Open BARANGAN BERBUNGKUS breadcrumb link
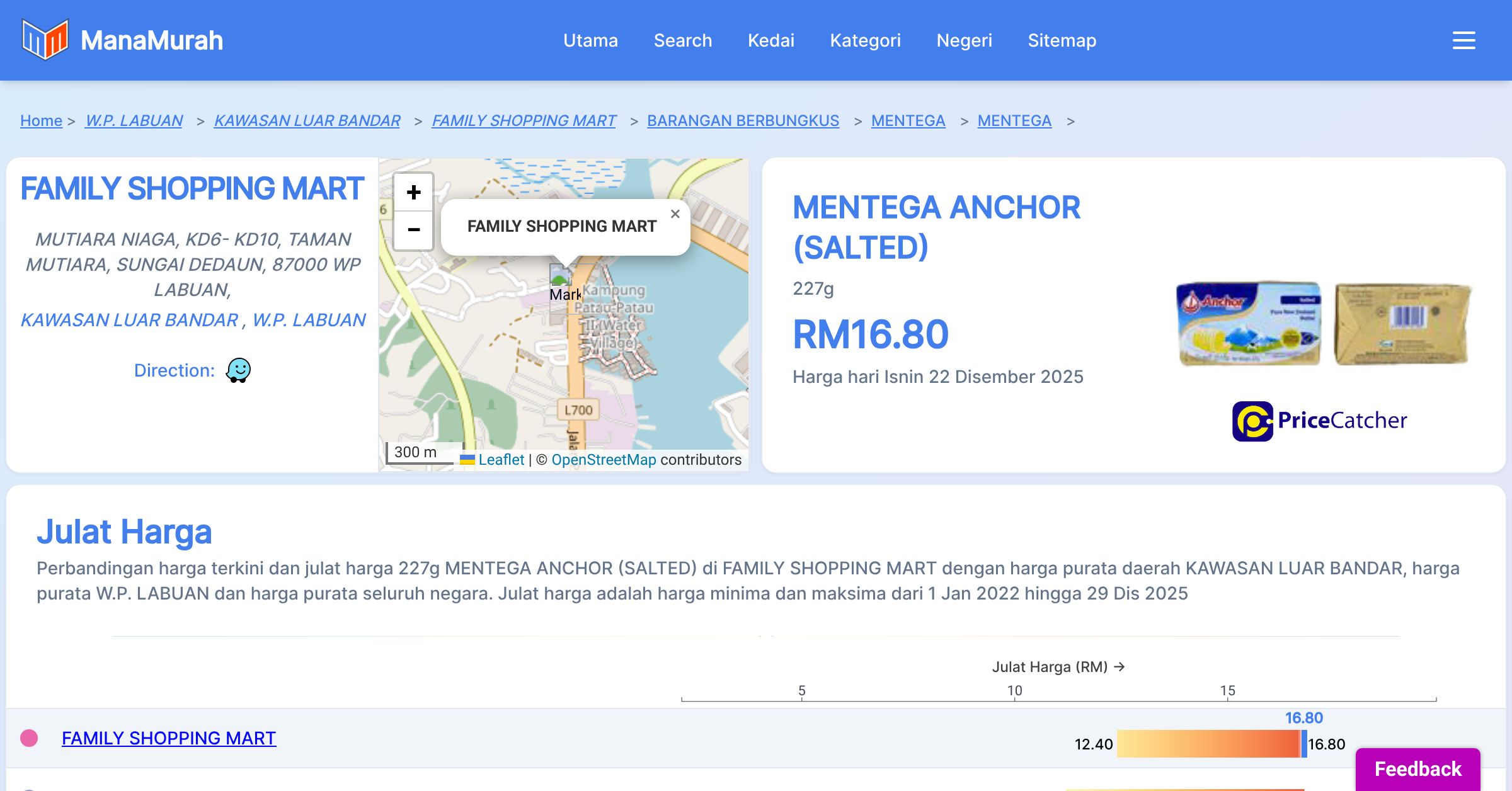Viewport: 1512px width, 791px height. point(743,120)
